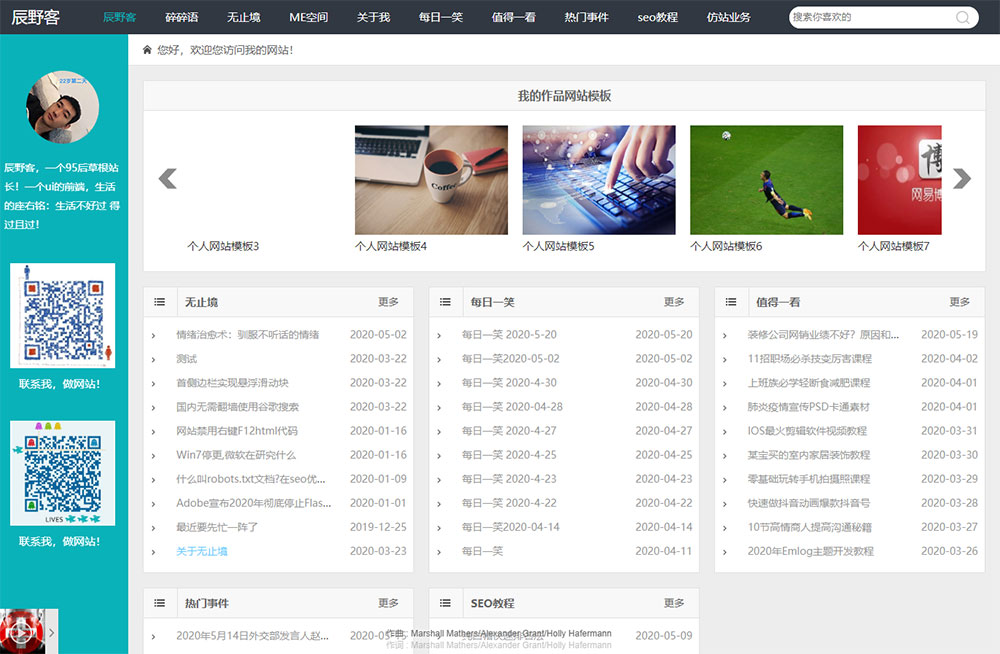Open 更多 in the 无止境 panel
The image size is (1000, 654).
tap(388, 302)
